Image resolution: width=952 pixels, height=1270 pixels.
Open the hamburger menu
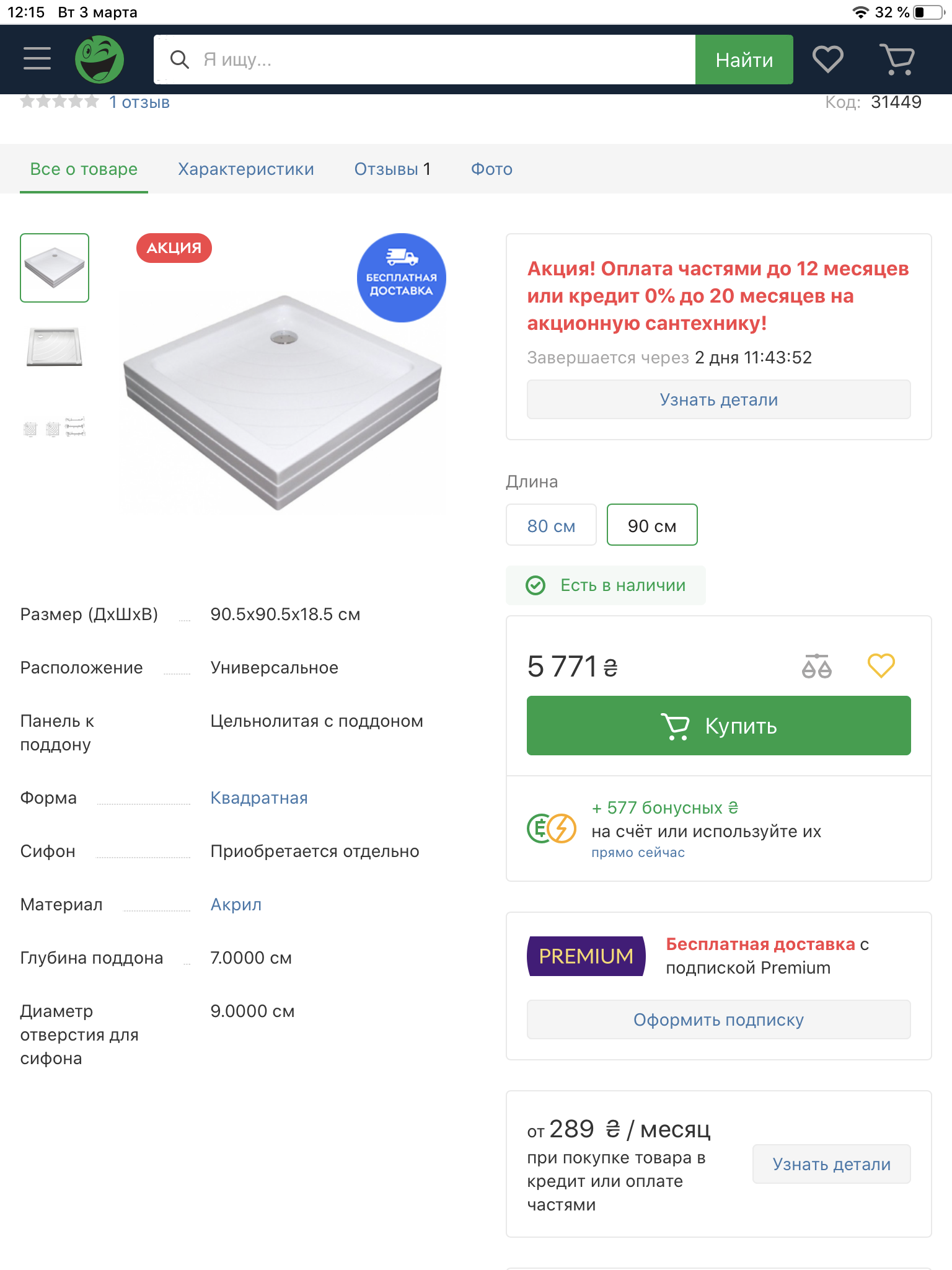coord(37,59)
